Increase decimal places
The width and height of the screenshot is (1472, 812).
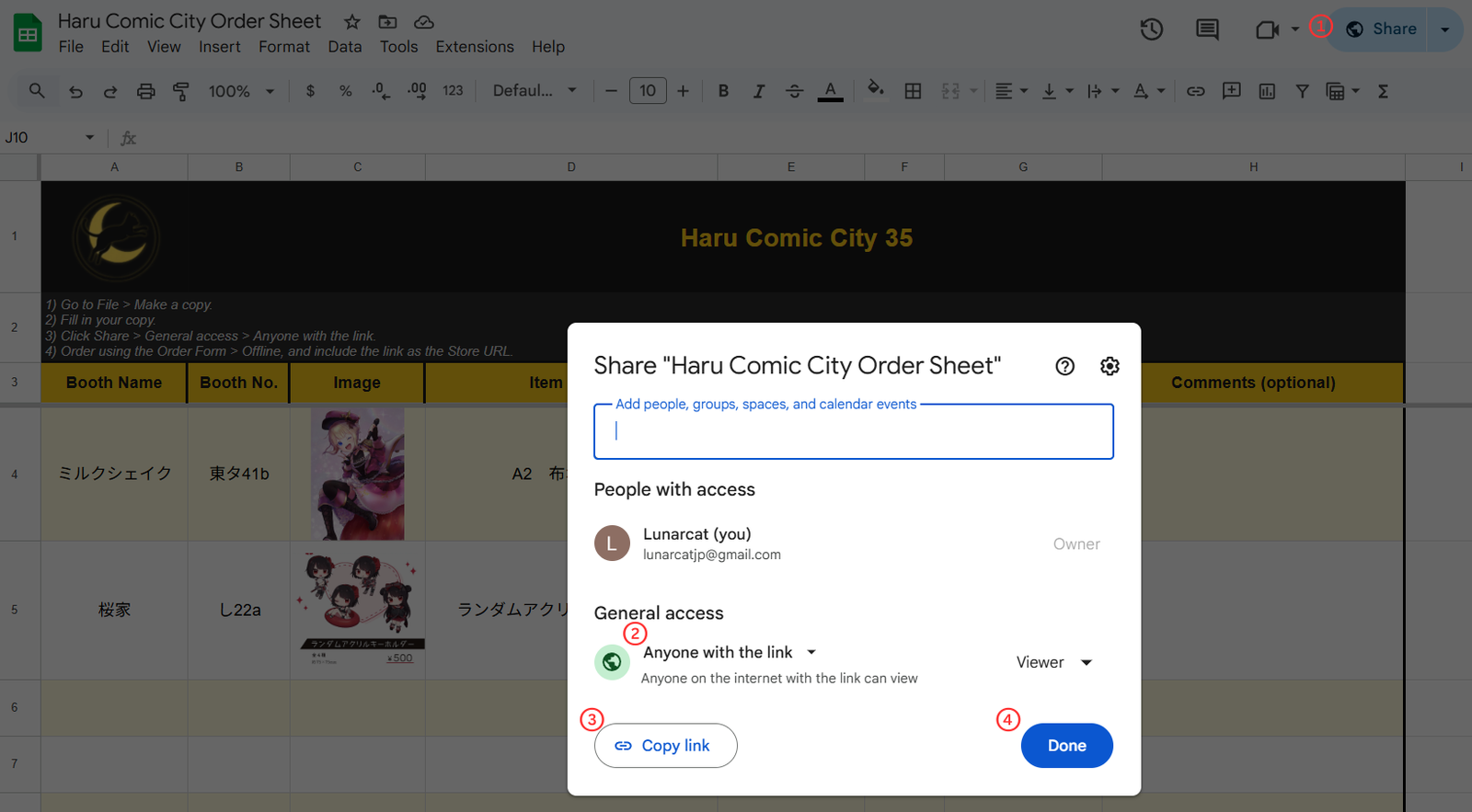pyautogui.click(x=417, y=91)
